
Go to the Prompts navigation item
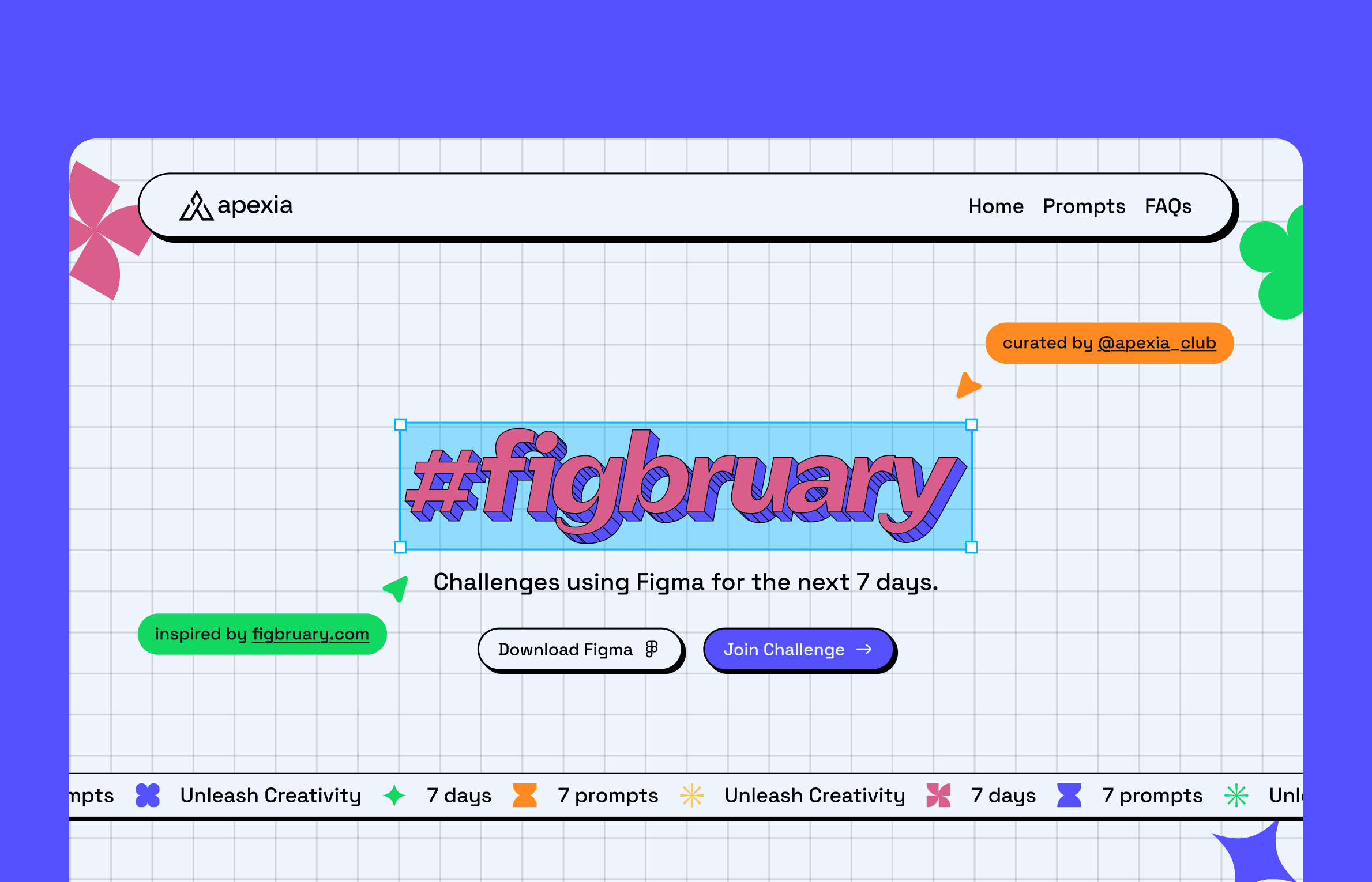pyautogui.click(x=1084, y=206)
